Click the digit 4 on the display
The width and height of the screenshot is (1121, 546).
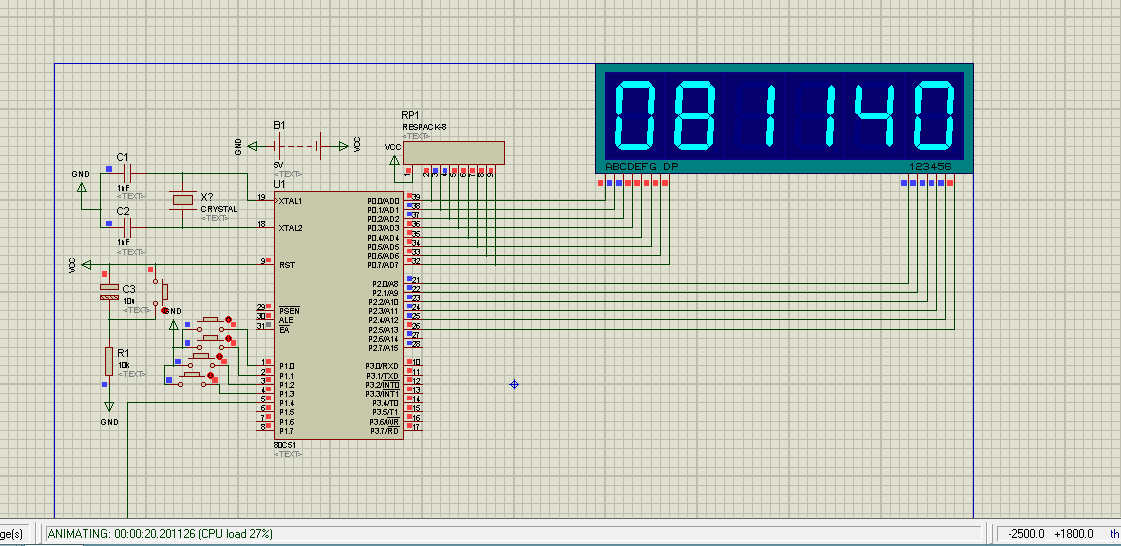[875, 116]
